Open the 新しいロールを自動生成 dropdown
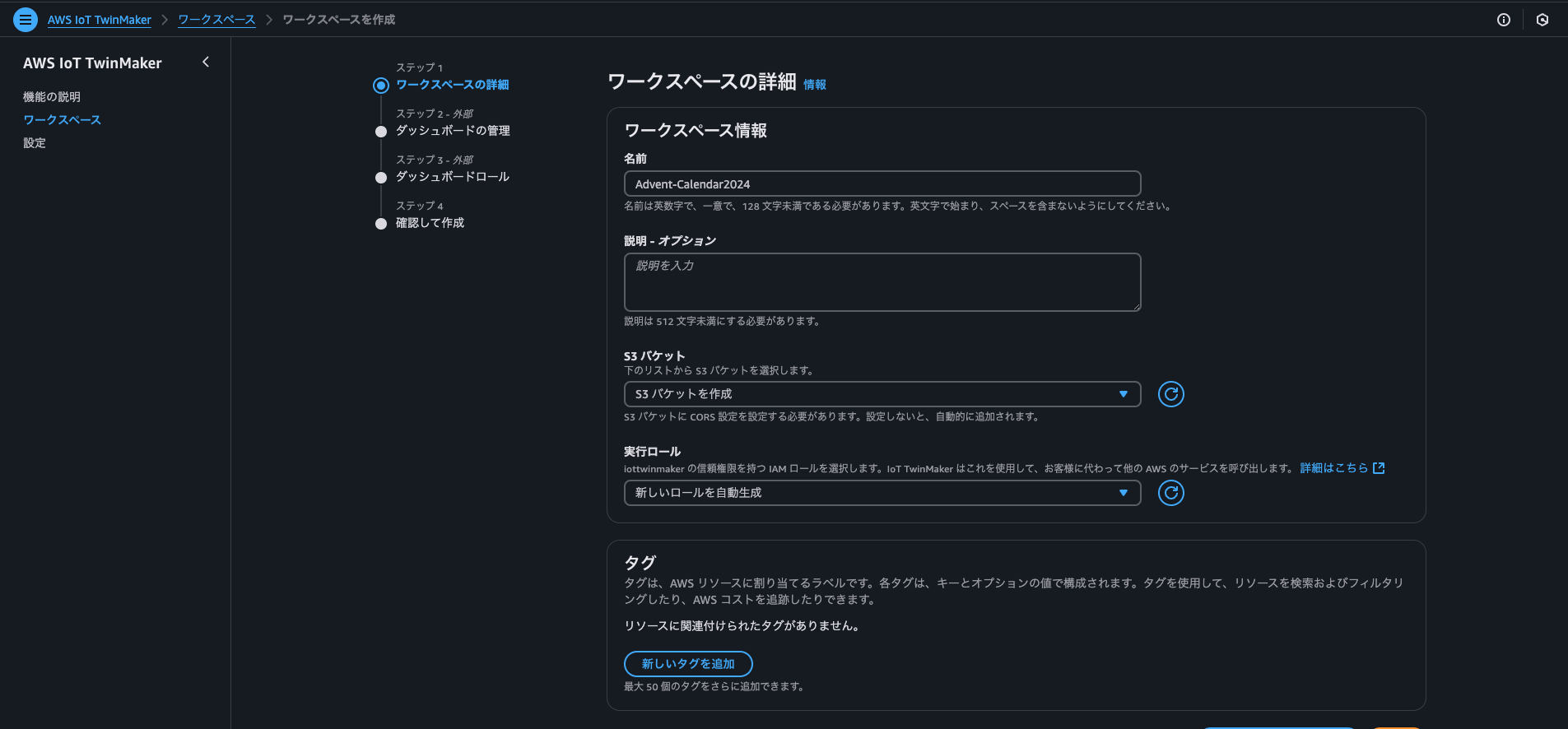 [882, 493]
